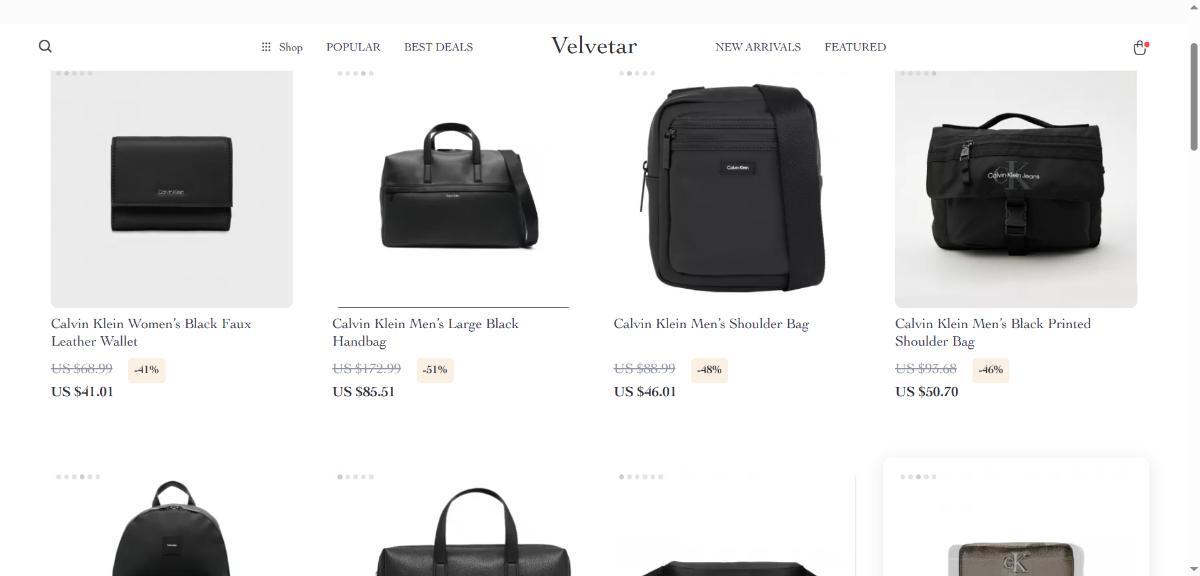Open the search magnifier icon
This screenshot has width=1200, height=576.
coord(45,46)
